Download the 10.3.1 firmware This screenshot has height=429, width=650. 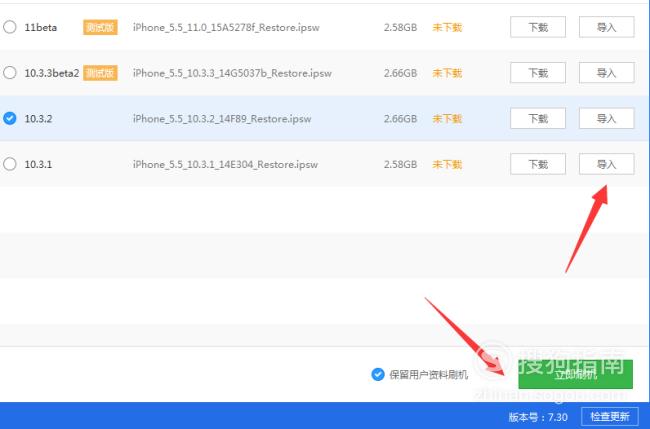click(x=538, y=164)
